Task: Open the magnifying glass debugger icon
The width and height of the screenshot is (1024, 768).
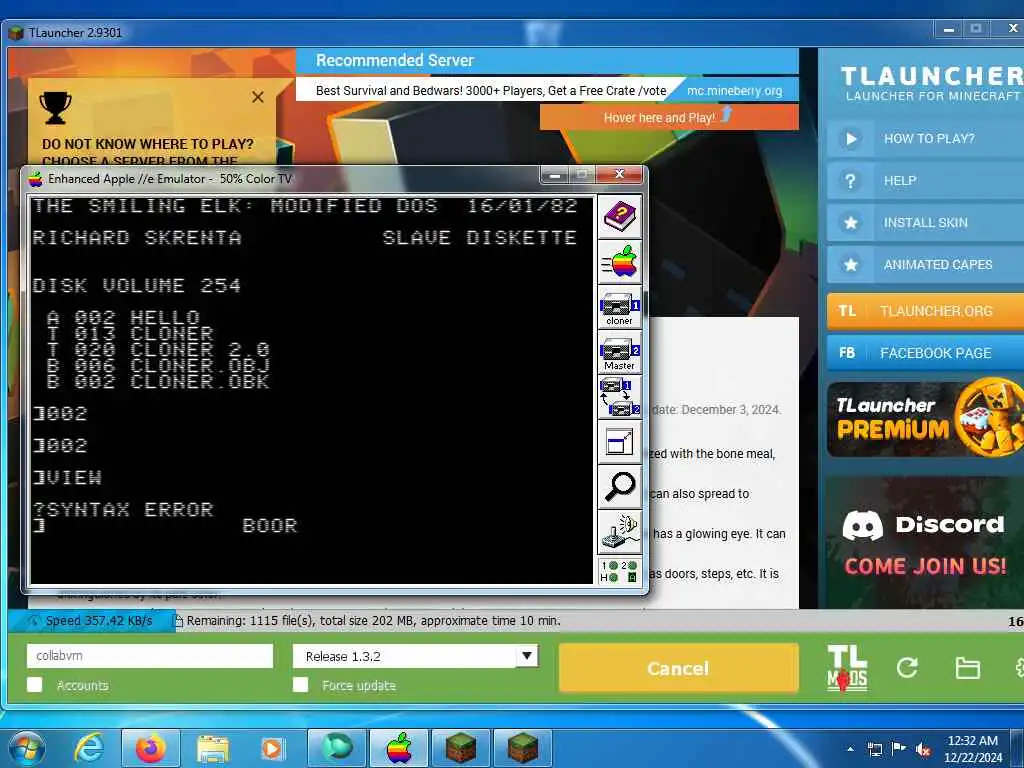Action: [x=619, y=487]
